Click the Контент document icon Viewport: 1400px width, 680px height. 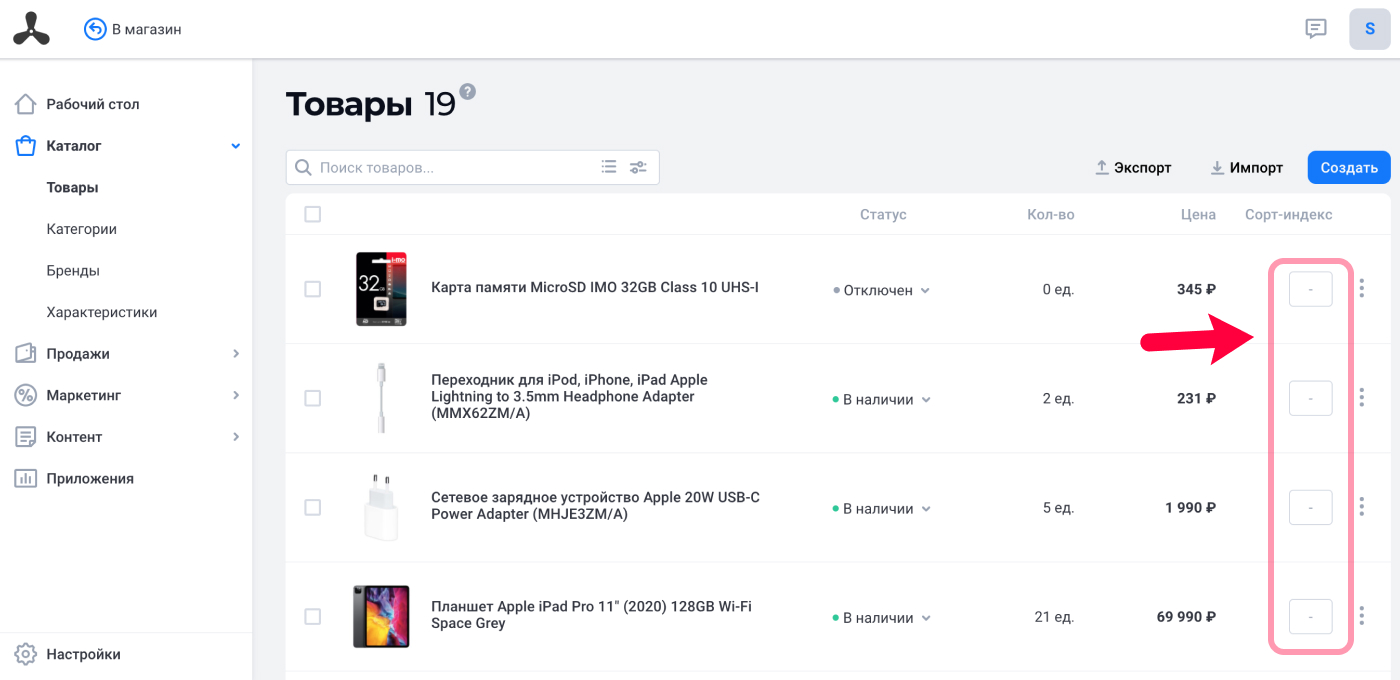[x=26, y=437]
